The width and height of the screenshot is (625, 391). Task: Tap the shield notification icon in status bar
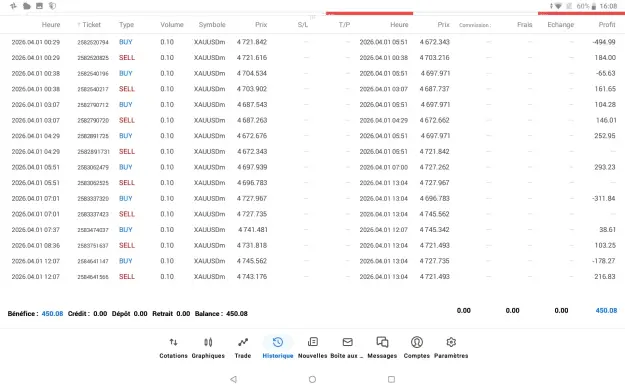[52, 6]
